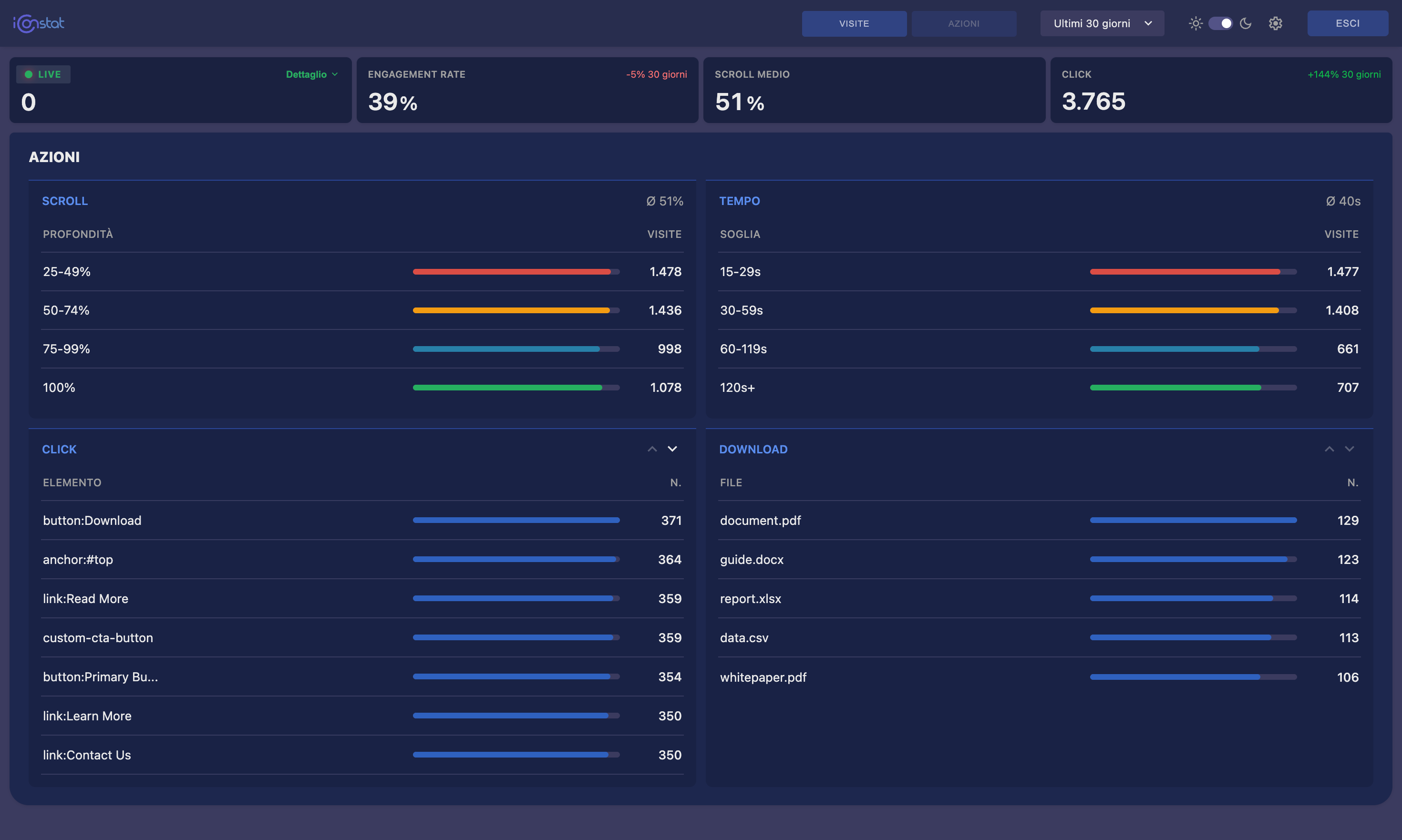This screenshot has height=840, width=1402.
Task: Open the 'Ultimi 30 giorni' date range dropdown
Action: click(1101, 23)
